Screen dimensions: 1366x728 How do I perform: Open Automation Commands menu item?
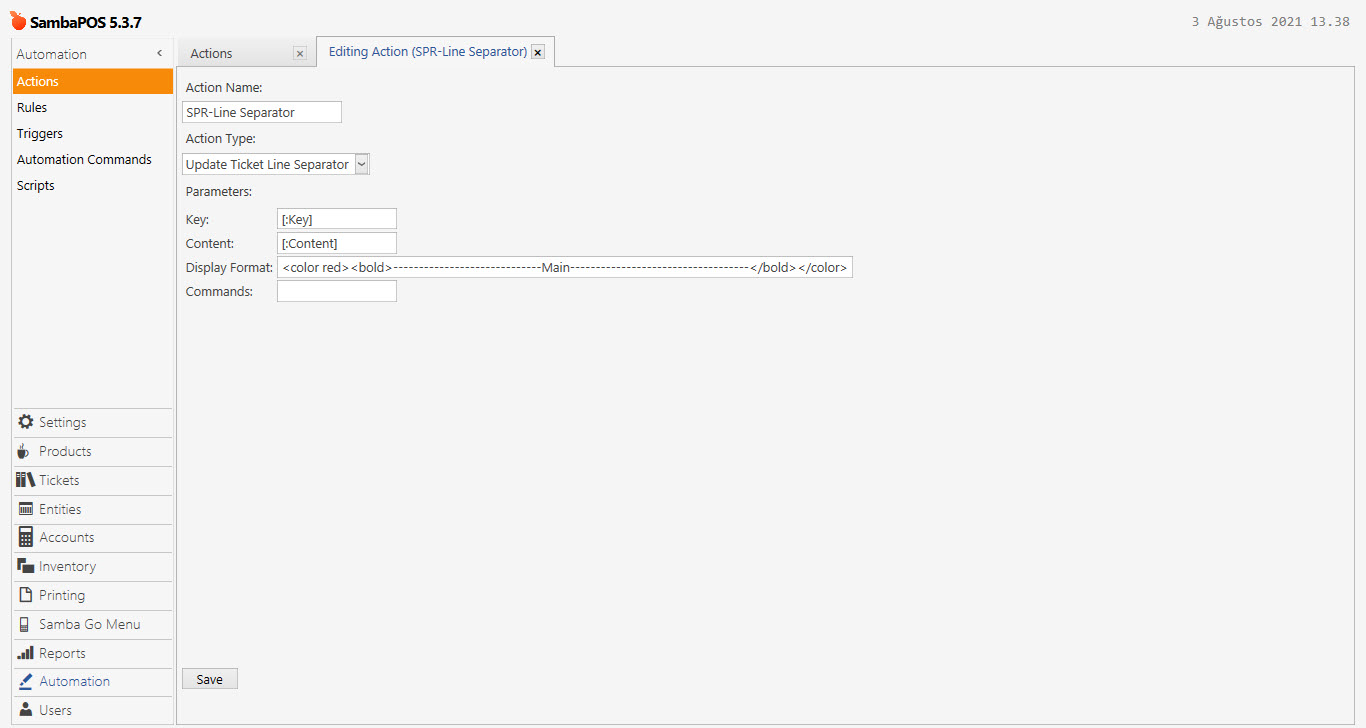coord(92,159)
